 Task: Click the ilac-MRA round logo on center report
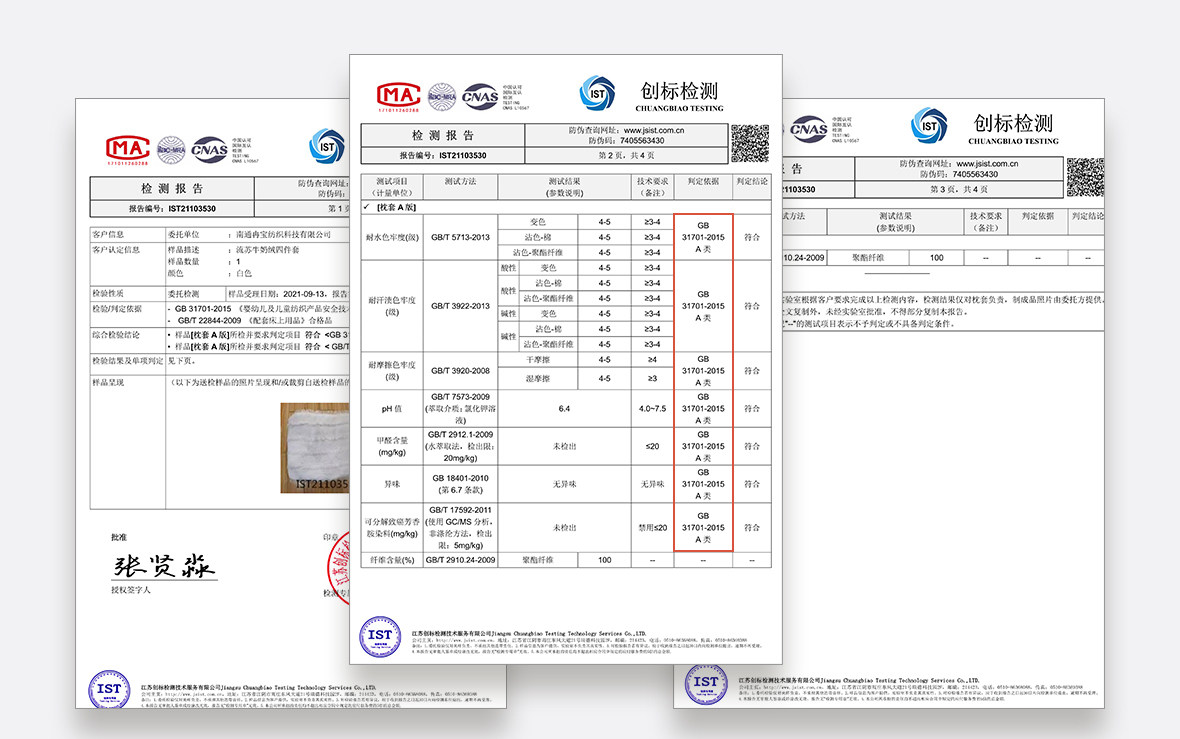click(x=442, y=97)
